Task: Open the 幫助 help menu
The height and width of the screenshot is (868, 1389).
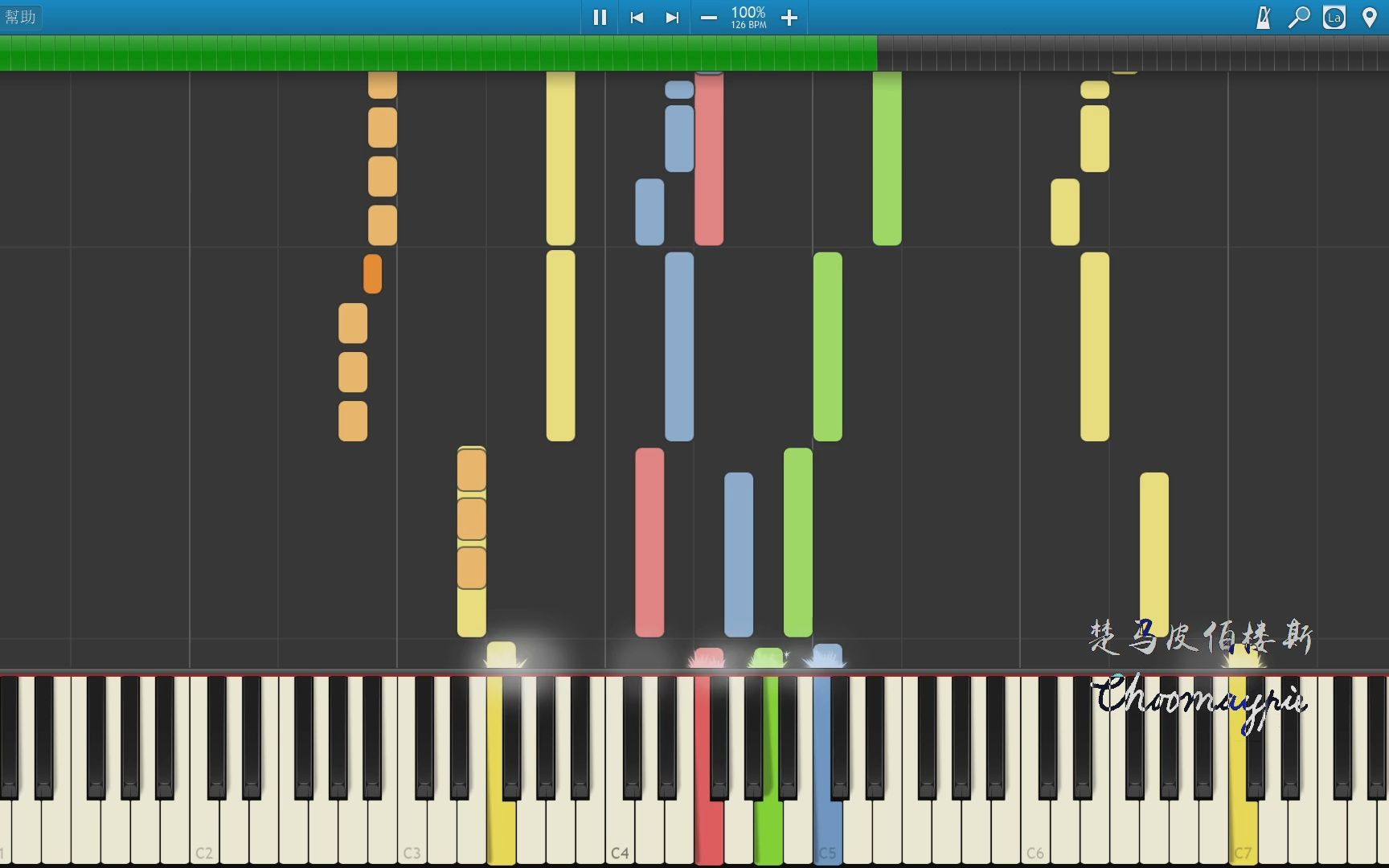Action: 21,17
